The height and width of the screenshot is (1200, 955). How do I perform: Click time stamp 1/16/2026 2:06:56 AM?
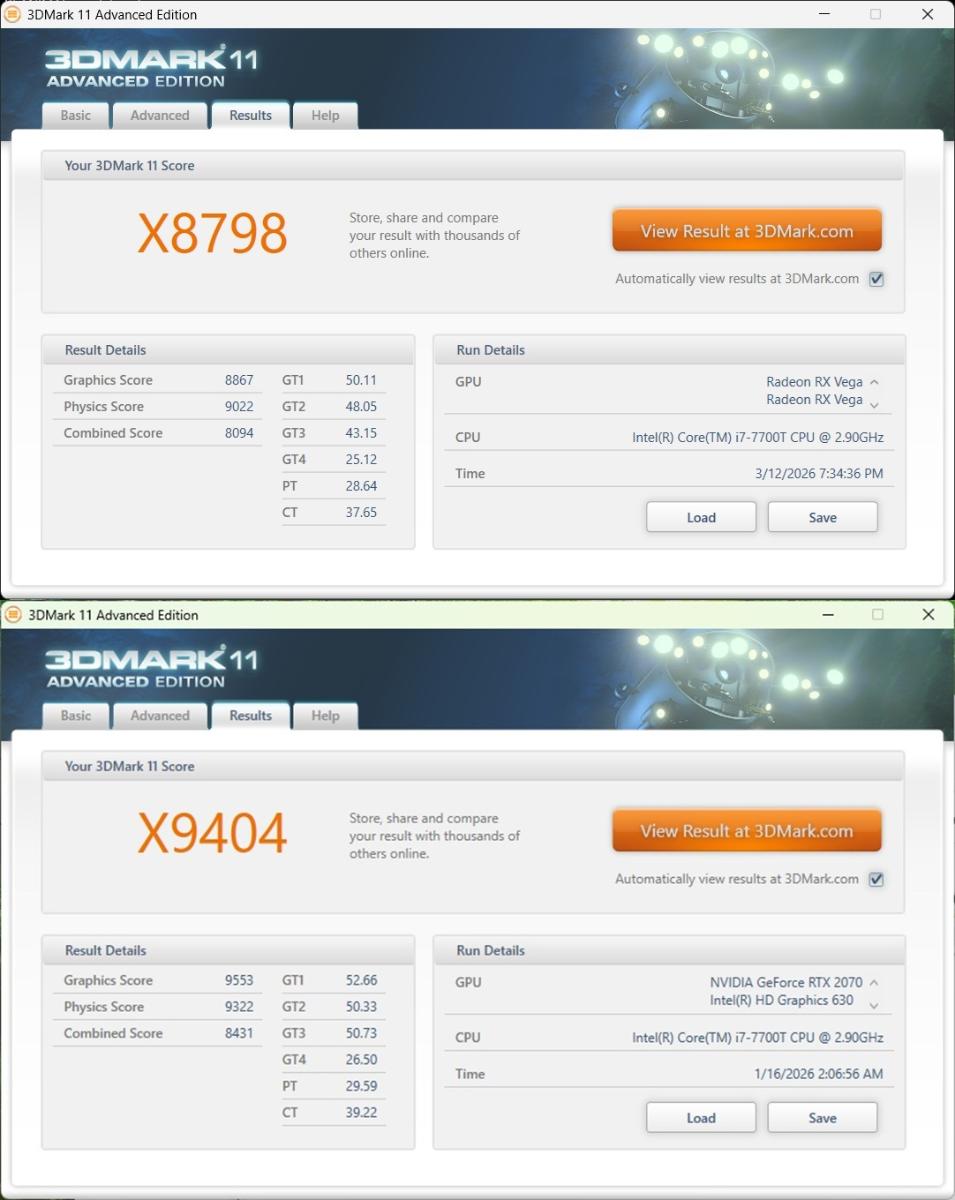pyautogui.click(x=819, y=1073)
